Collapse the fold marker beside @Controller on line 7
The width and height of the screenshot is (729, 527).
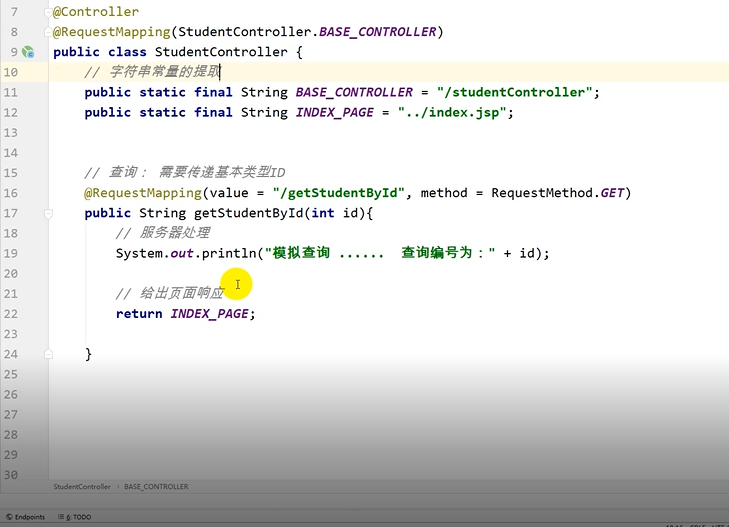(48, 12)
